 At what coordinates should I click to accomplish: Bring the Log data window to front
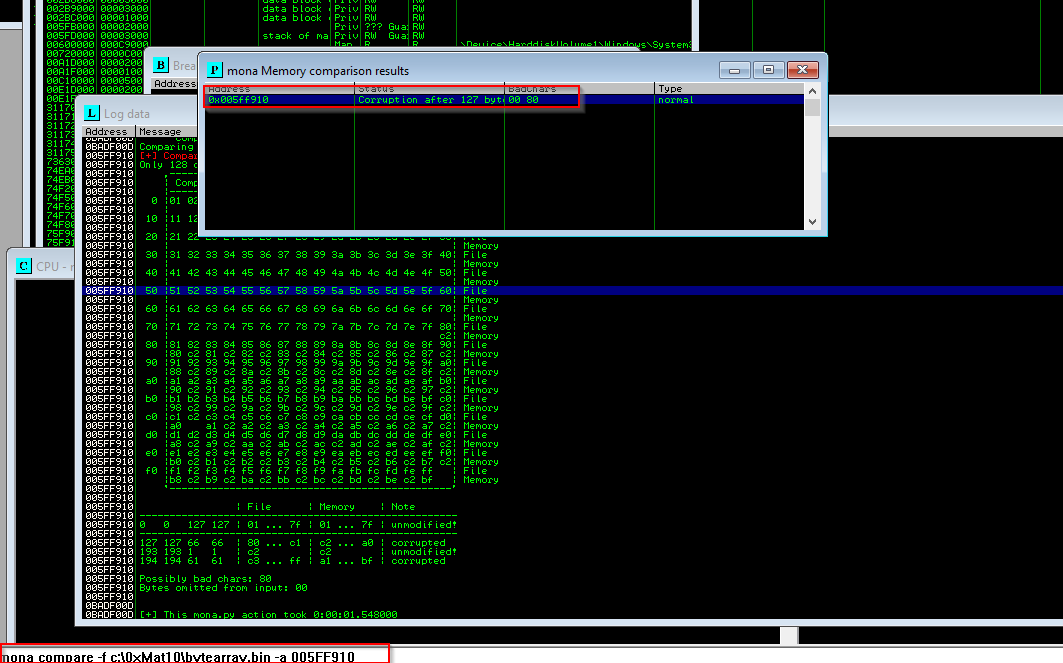coord(125,114)
